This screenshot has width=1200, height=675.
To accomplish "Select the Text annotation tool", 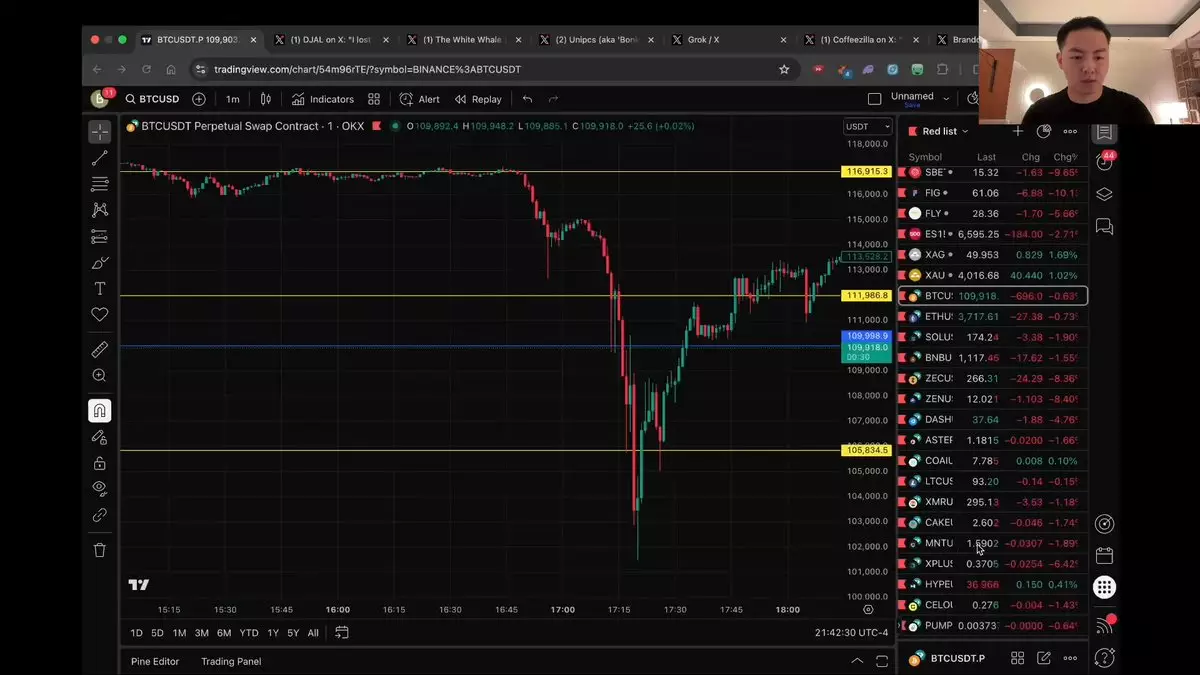I will click(x=100, y=289).
